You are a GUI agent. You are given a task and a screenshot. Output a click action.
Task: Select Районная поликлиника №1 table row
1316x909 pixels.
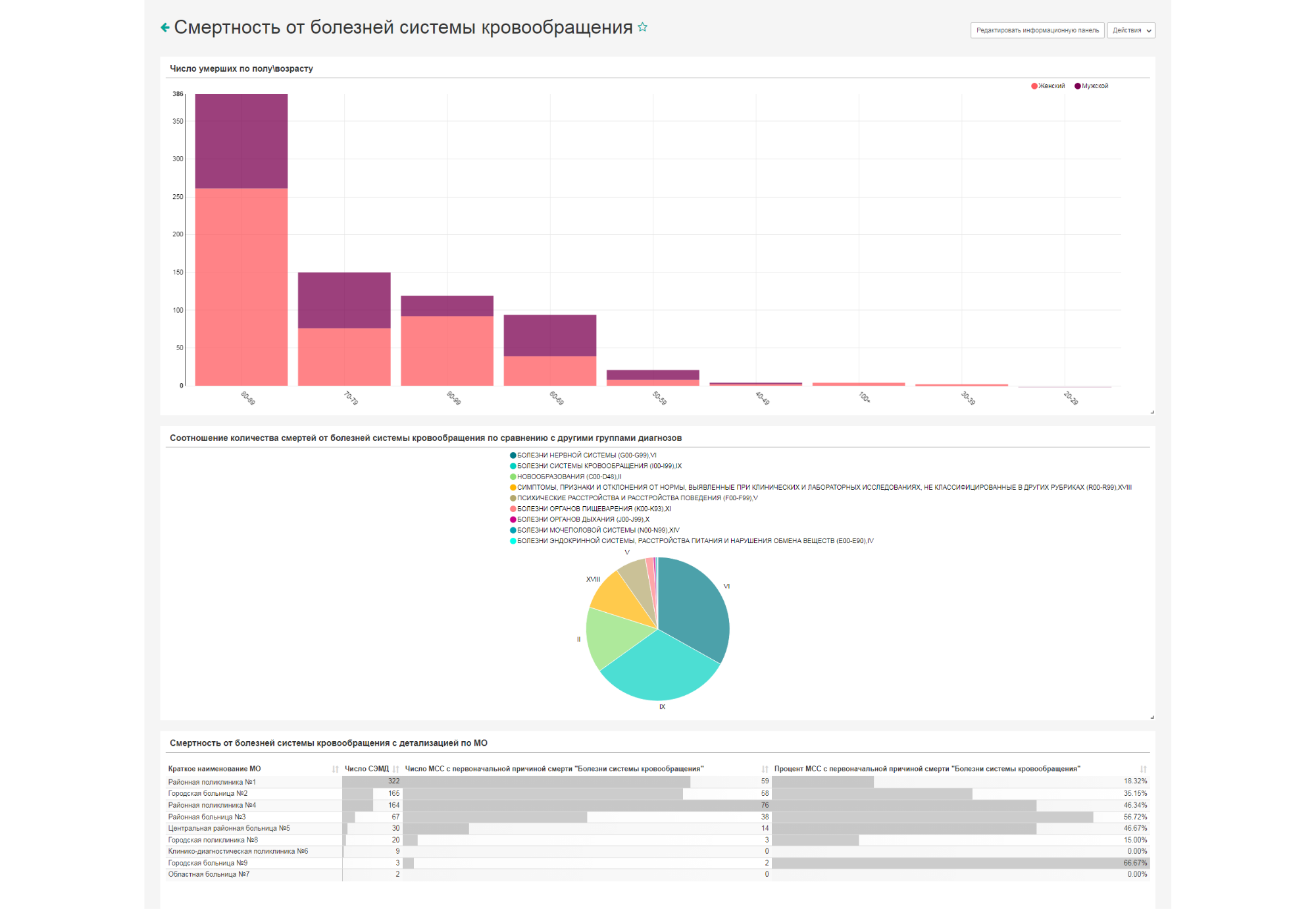[658, 781]
